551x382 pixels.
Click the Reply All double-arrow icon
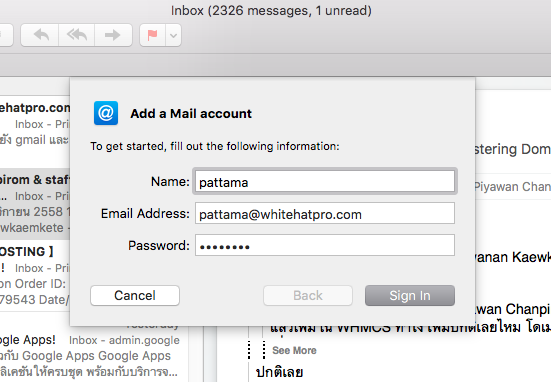tap(77, 35)
